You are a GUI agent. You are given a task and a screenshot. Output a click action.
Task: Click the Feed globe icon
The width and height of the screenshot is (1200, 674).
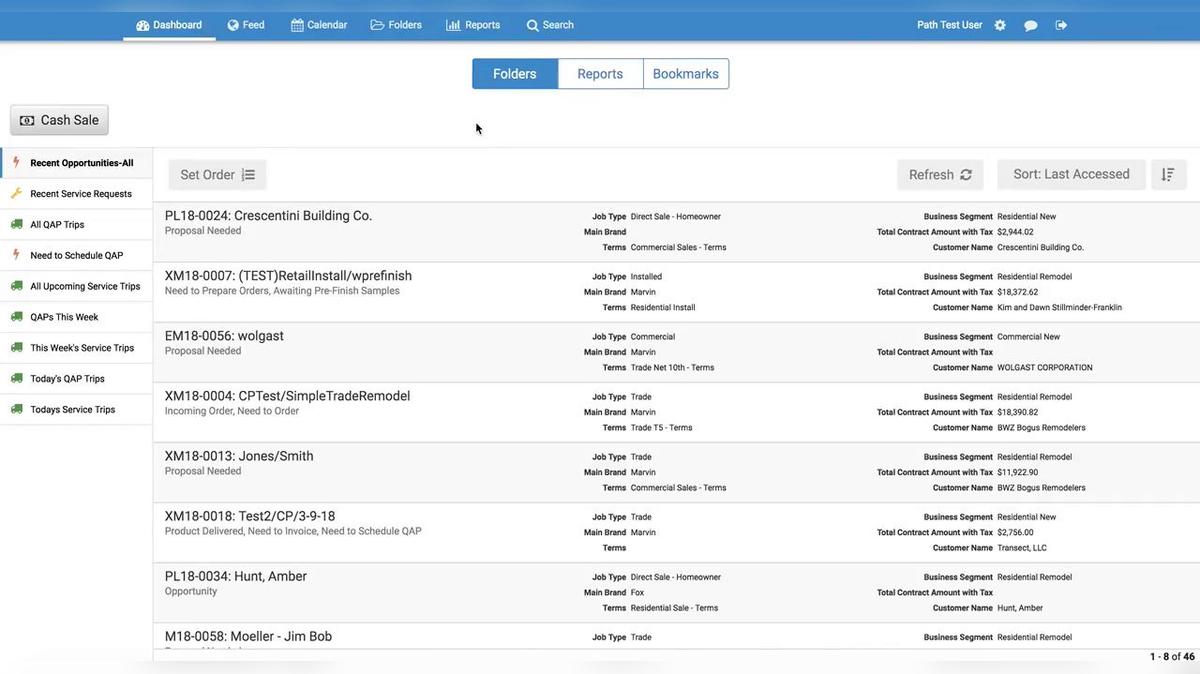pos(233,25)
